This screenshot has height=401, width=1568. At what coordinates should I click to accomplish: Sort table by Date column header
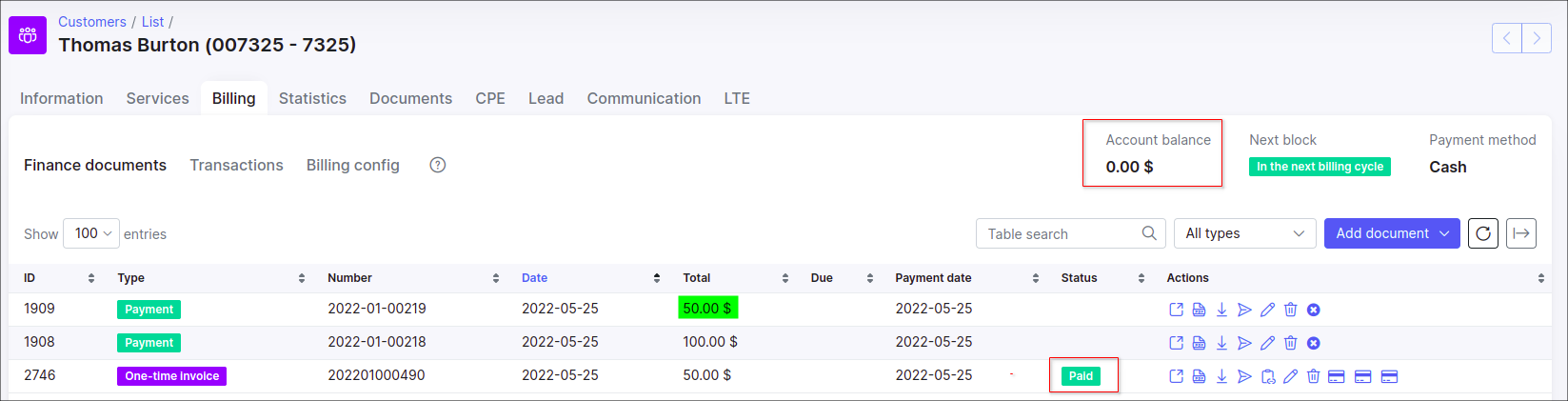(534, 278)
